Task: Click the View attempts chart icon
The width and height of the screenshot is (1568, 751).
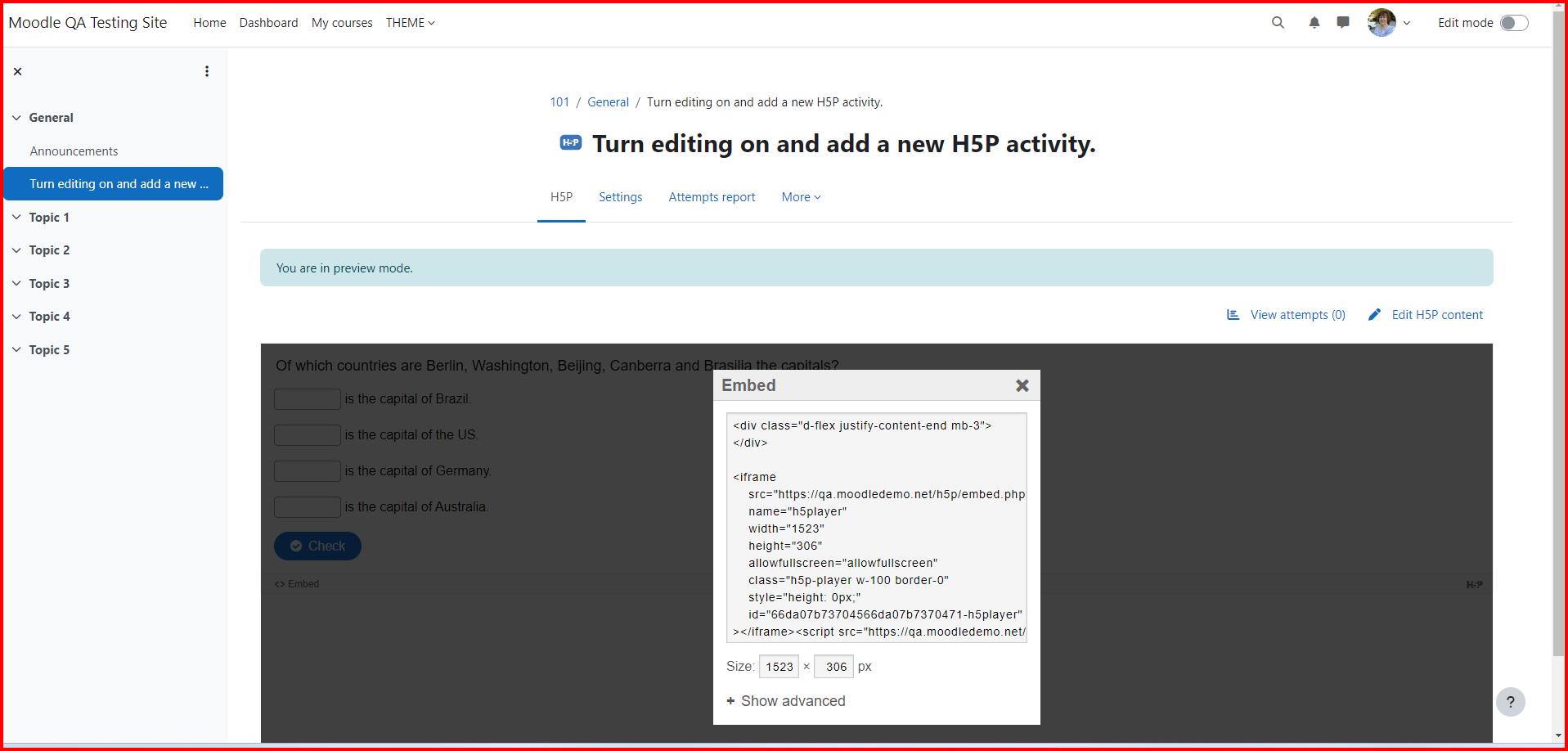Action: pyautogui.click(x=1233, y=315)
